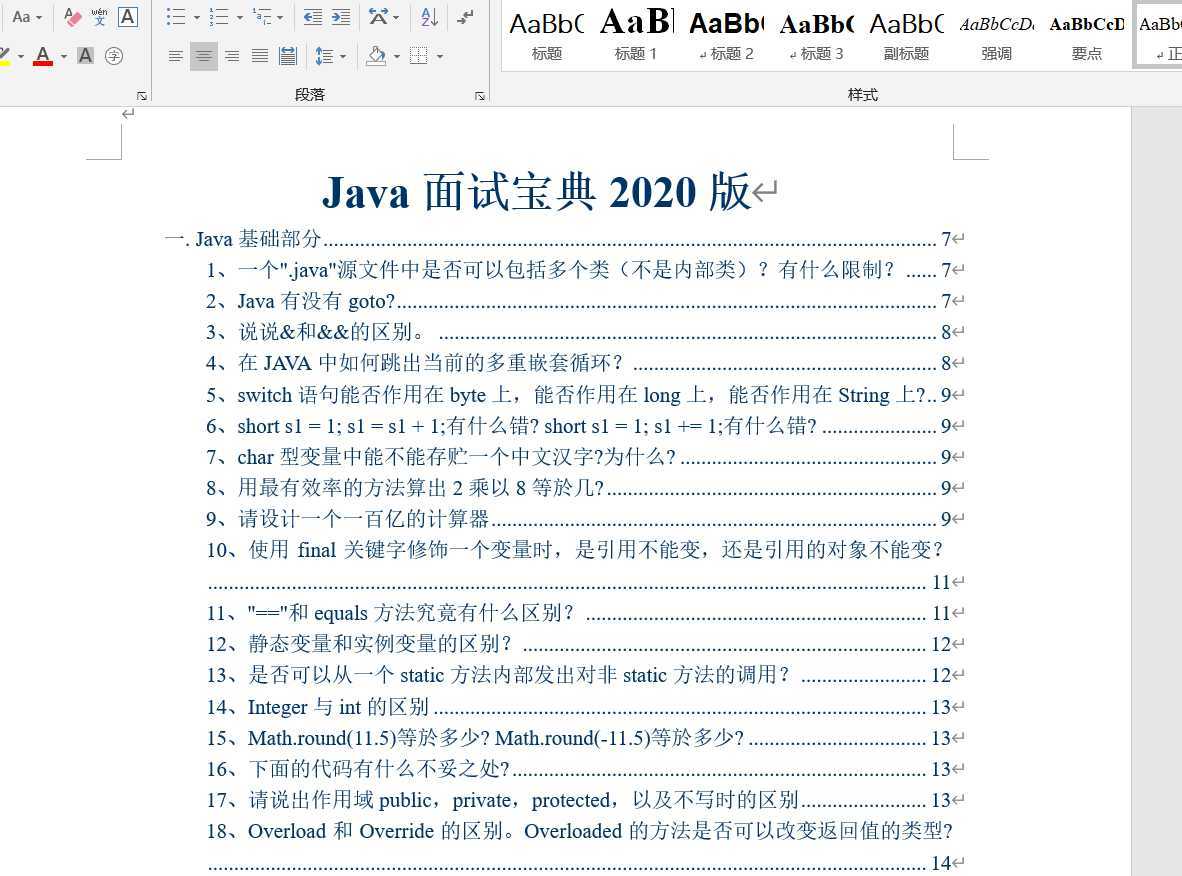1182x876 pixels.
Task: Toggle center alignment
Action: [204, 56]
